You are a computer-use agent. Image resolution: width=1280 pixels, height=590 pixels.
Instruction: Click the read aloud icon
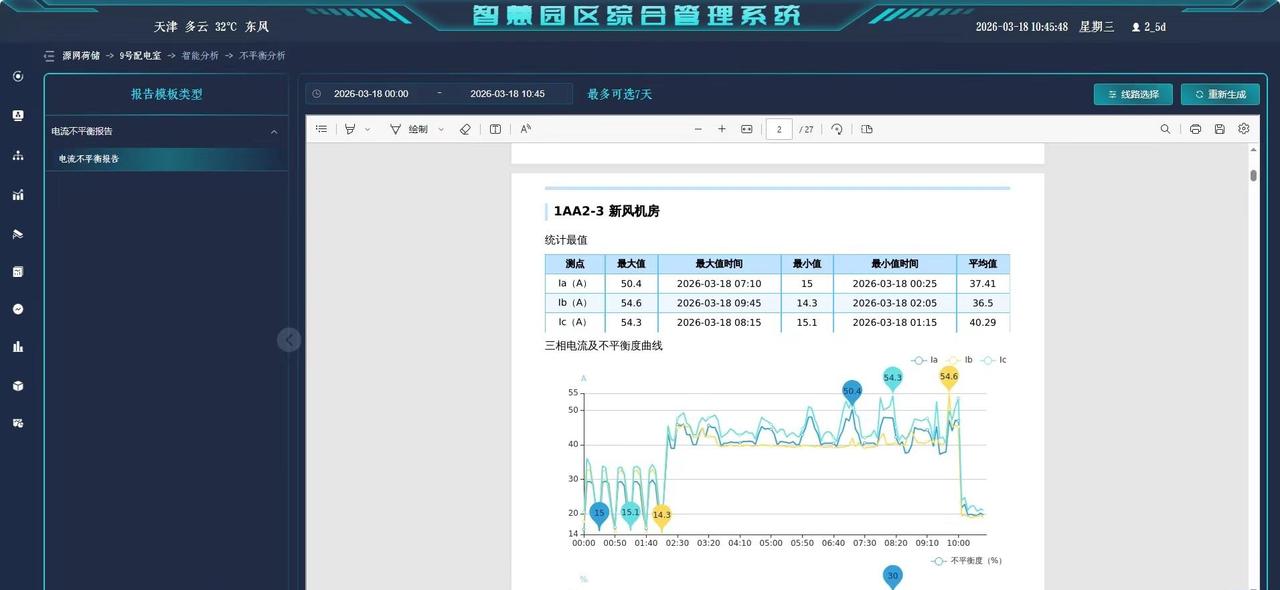pyautogui.click(x=526, y=129)
